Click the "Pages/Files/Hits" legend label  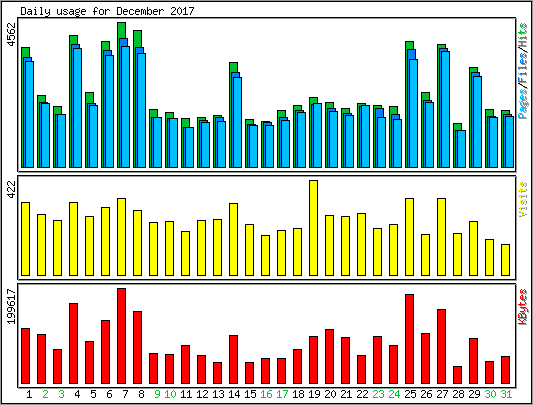click(x=523, y=71)
